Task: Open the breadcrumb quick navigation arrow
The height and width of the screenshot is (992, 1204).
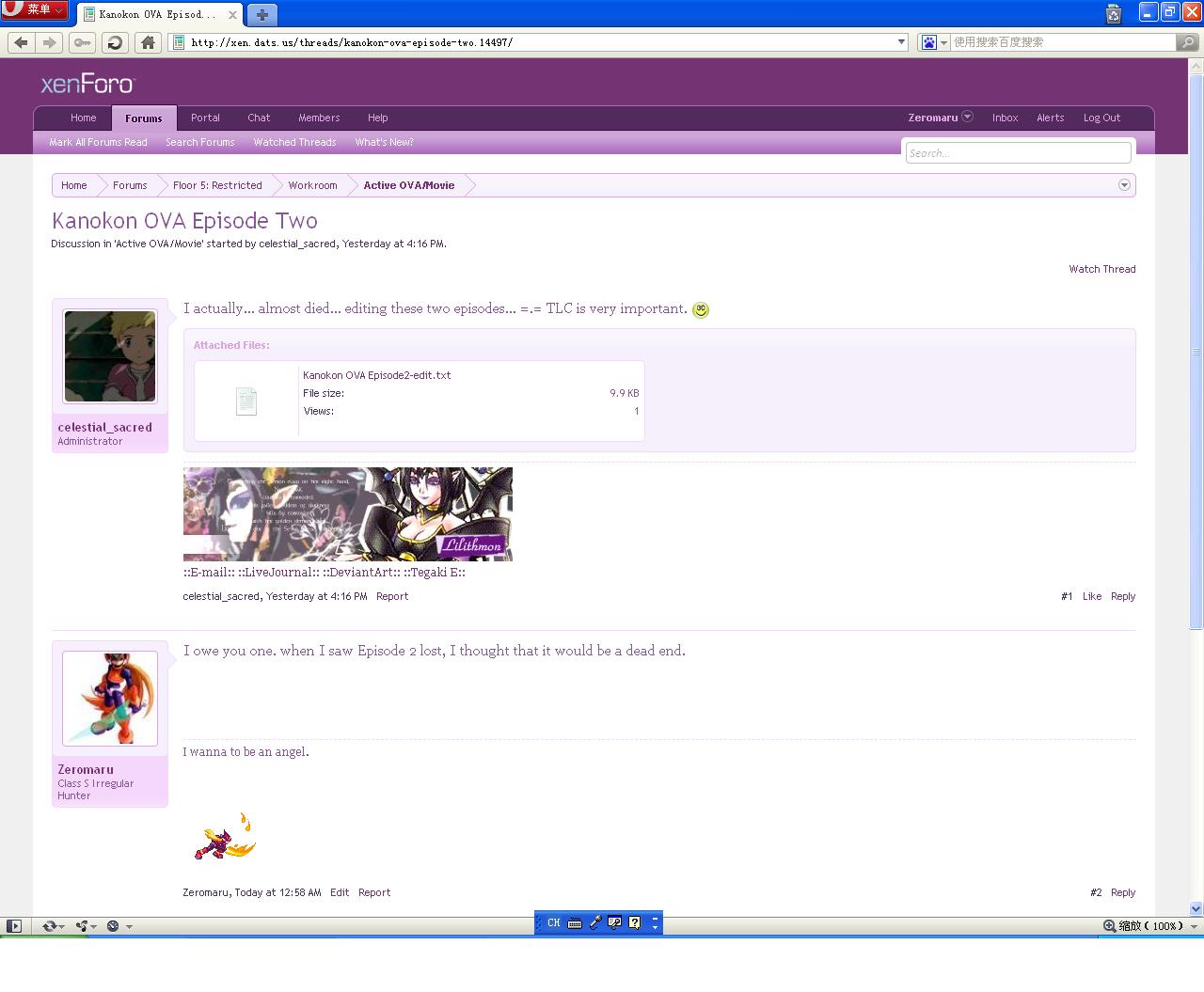Action: point(1124,185)
